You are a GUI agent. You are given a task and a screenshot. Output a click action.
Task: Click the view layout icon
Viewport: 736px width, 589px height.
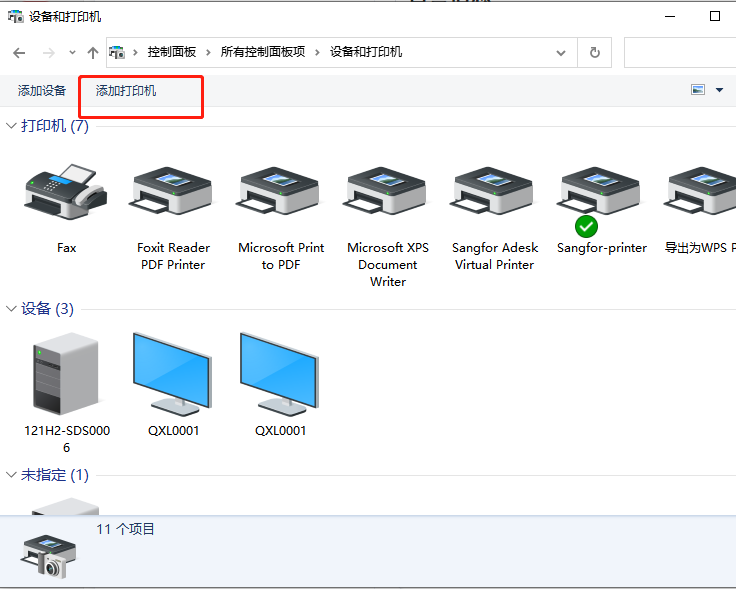[698, 89]
